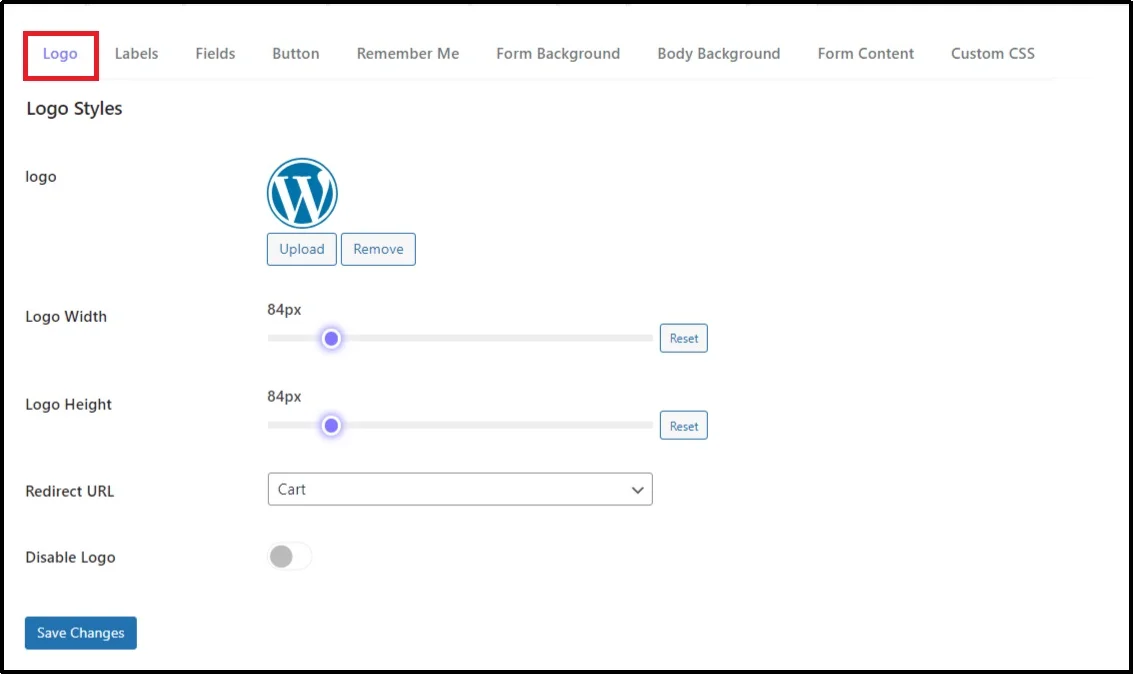Switch to Form Background settings
This screenshot has height=674, width=1133.
pyautogui.click(x=557, y=54)
